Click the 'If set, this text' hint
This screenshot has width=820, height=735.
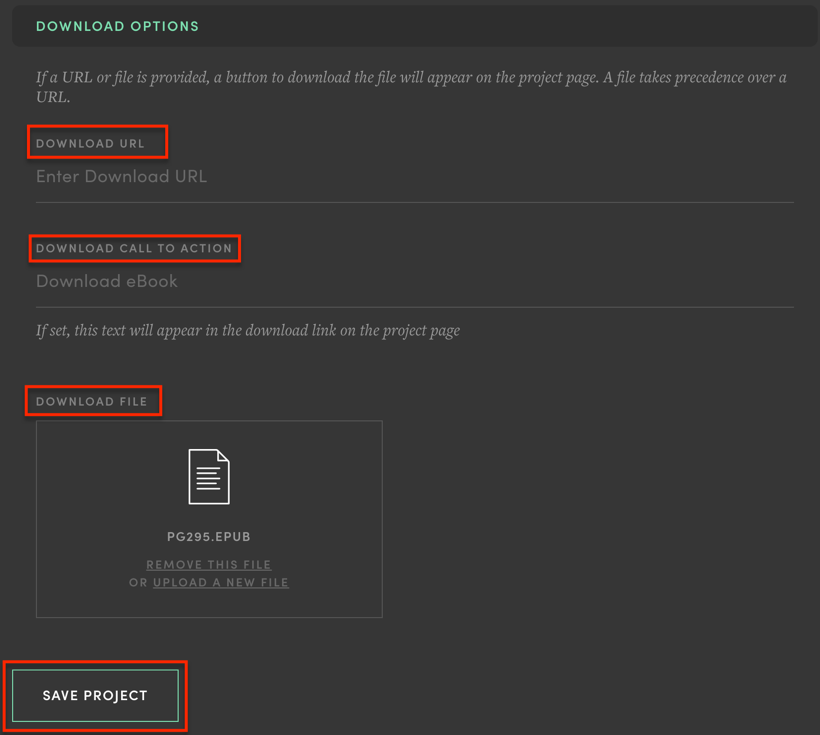(247, 330)
